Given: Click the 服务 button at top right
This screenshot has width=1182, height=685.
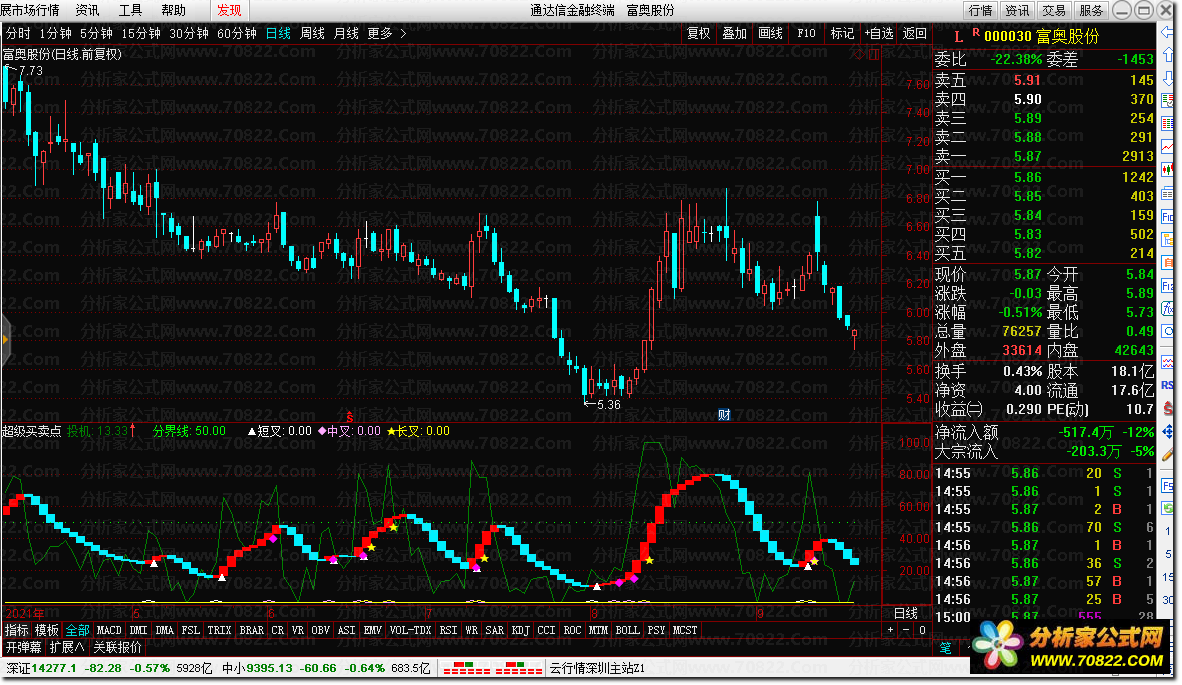Looking at the screenshot, I should [x=1091, y=10].
